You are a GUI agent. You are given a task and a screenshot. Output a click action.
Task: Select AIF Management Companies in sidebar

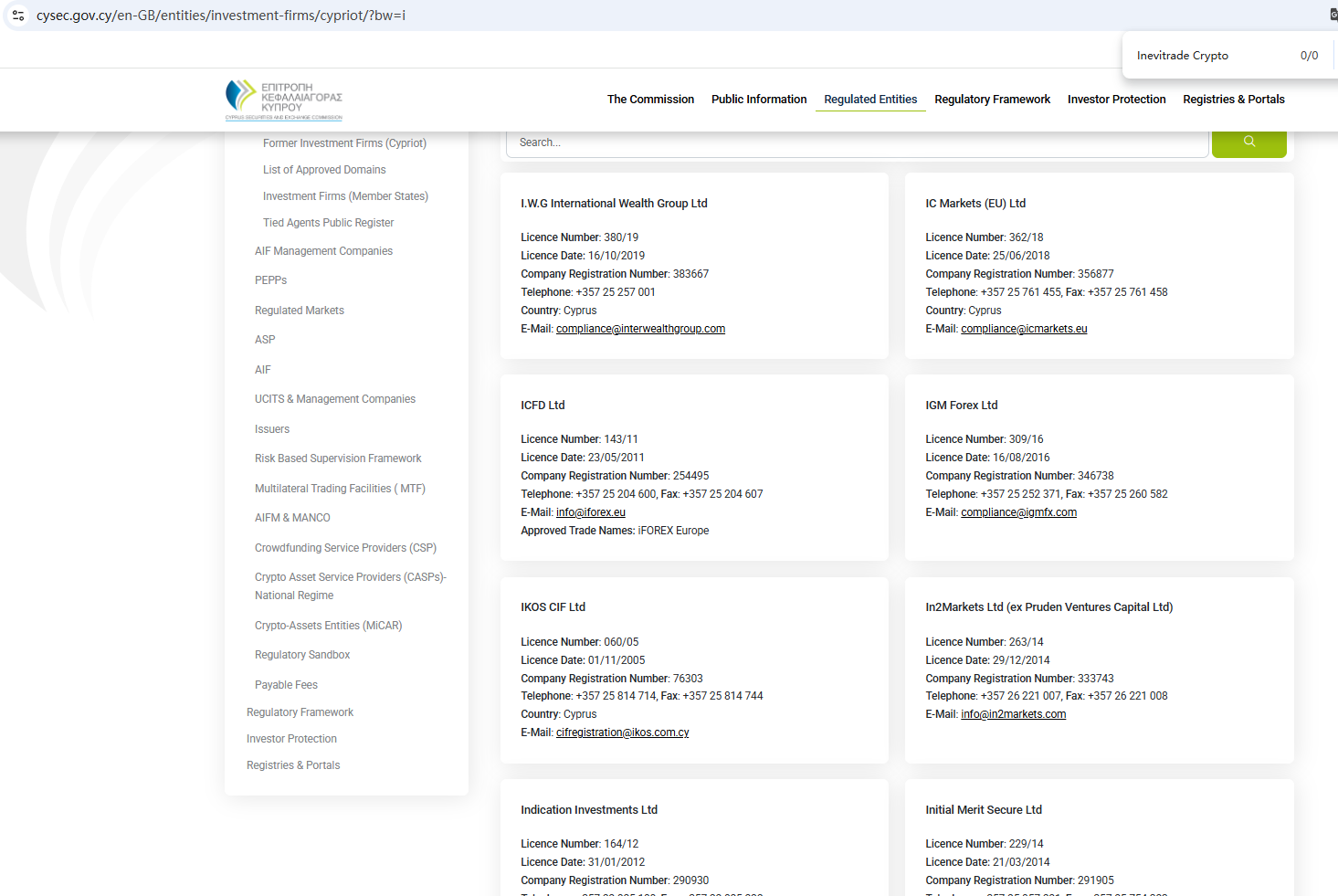[x=323, y=251]
